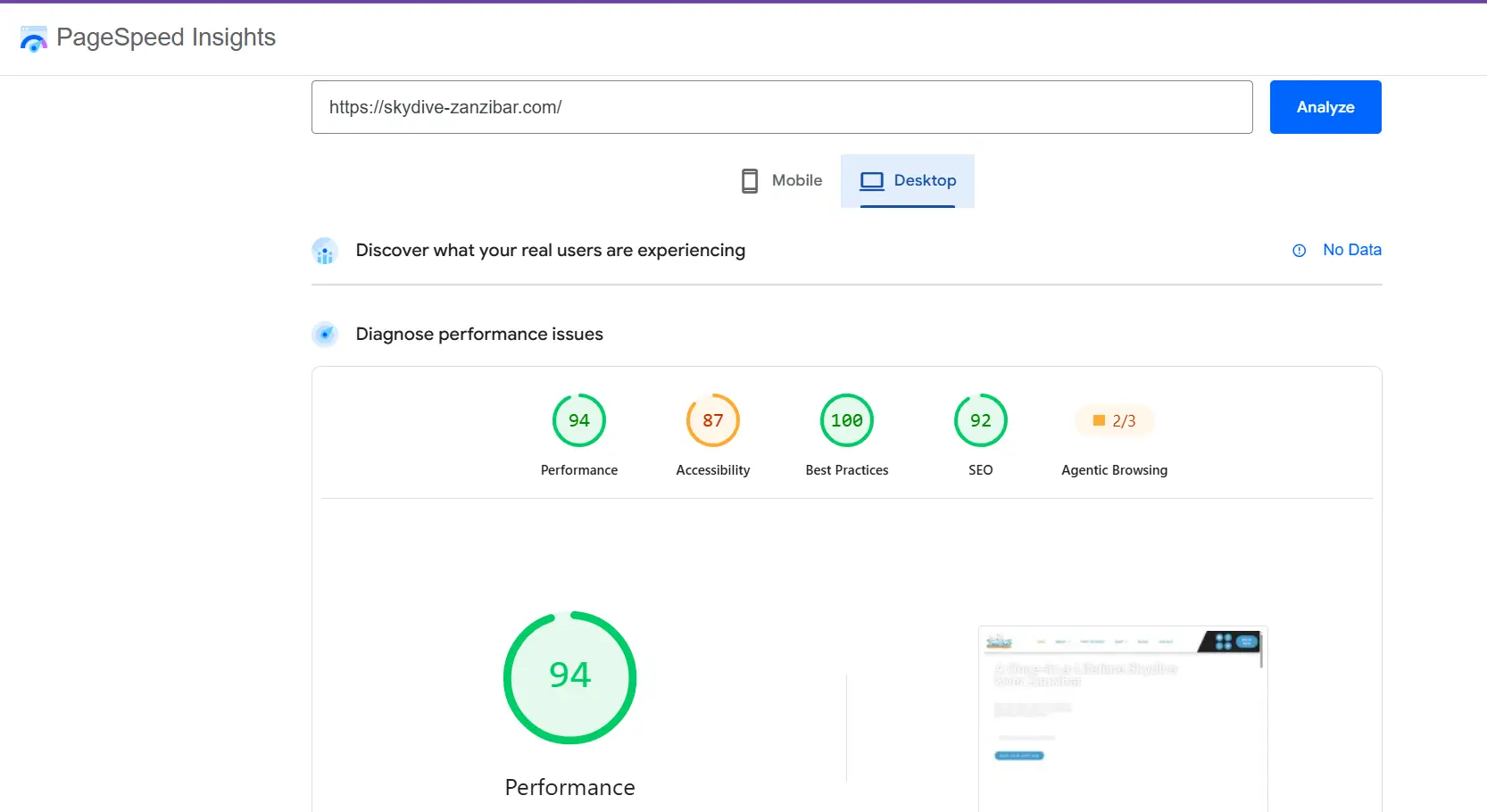
Task: Click the large Performance gauge showing 94
Action: (x=570, y=677)
